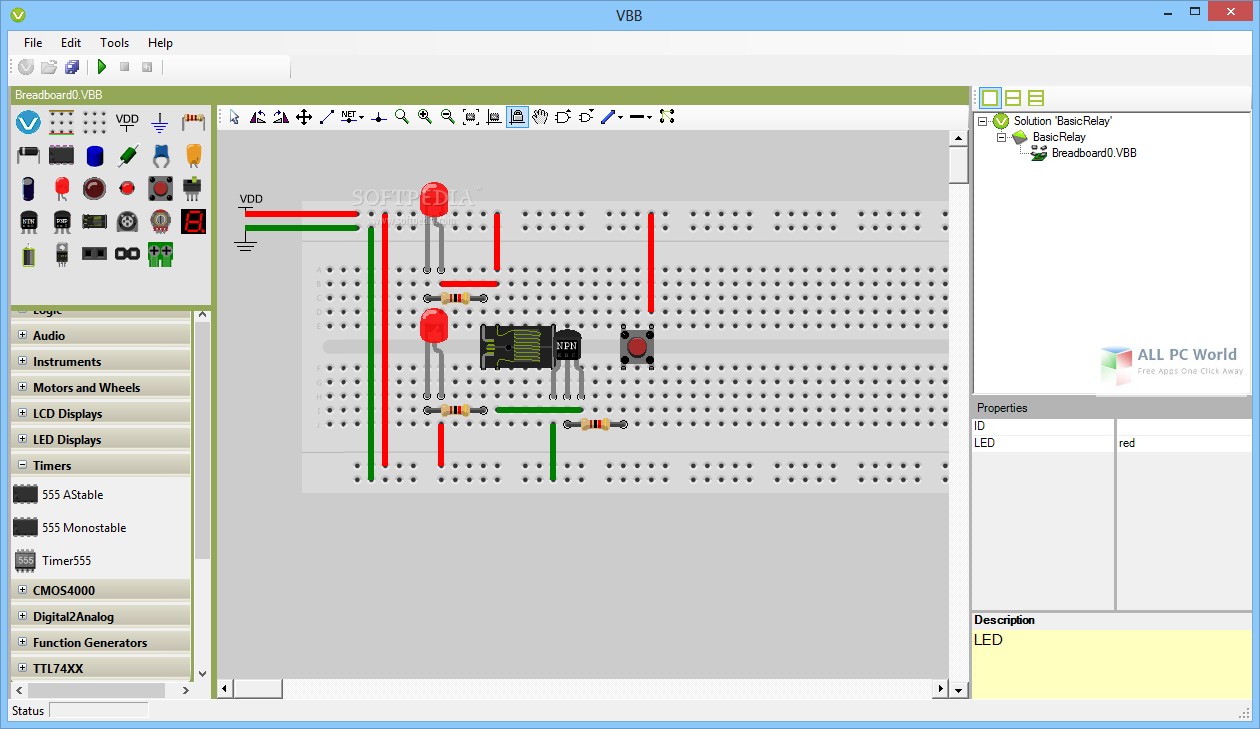This screenshot has height=729, width=1260.
Task: Collapse the Timers component section
Action: (x=23, y=465)
